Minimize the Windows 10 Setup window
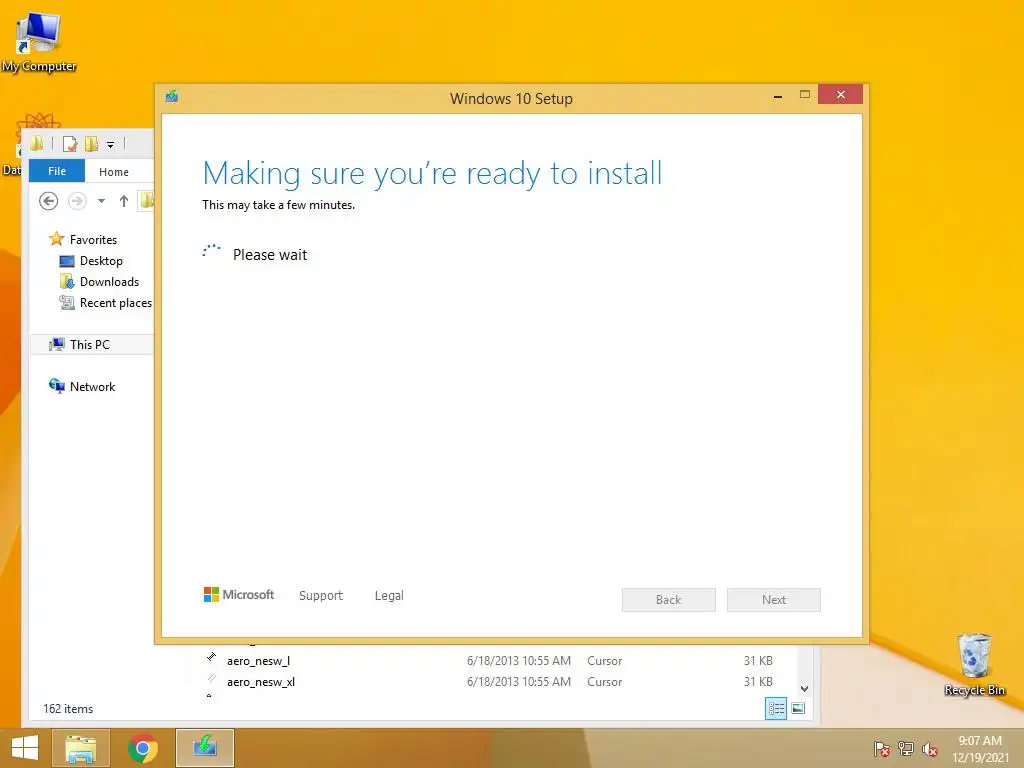This screenshot has height=768, width=1024. click(778, 95)
